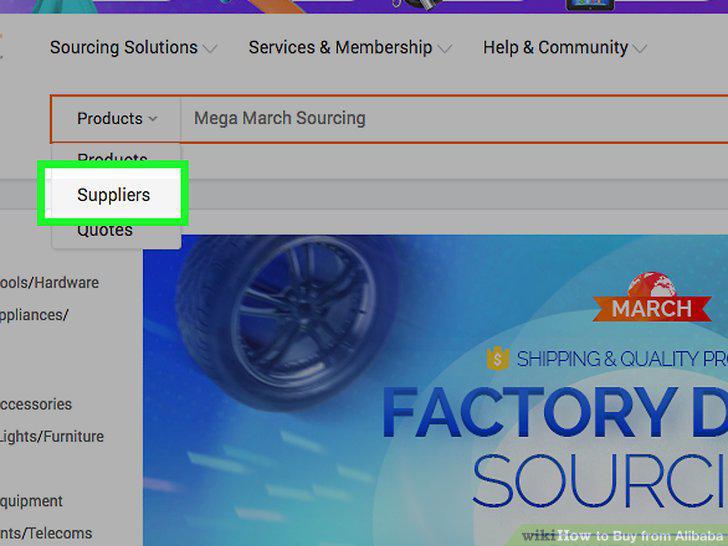
Task: Click the Mega March Sourcing search field
Action: (x=454, y=119)
